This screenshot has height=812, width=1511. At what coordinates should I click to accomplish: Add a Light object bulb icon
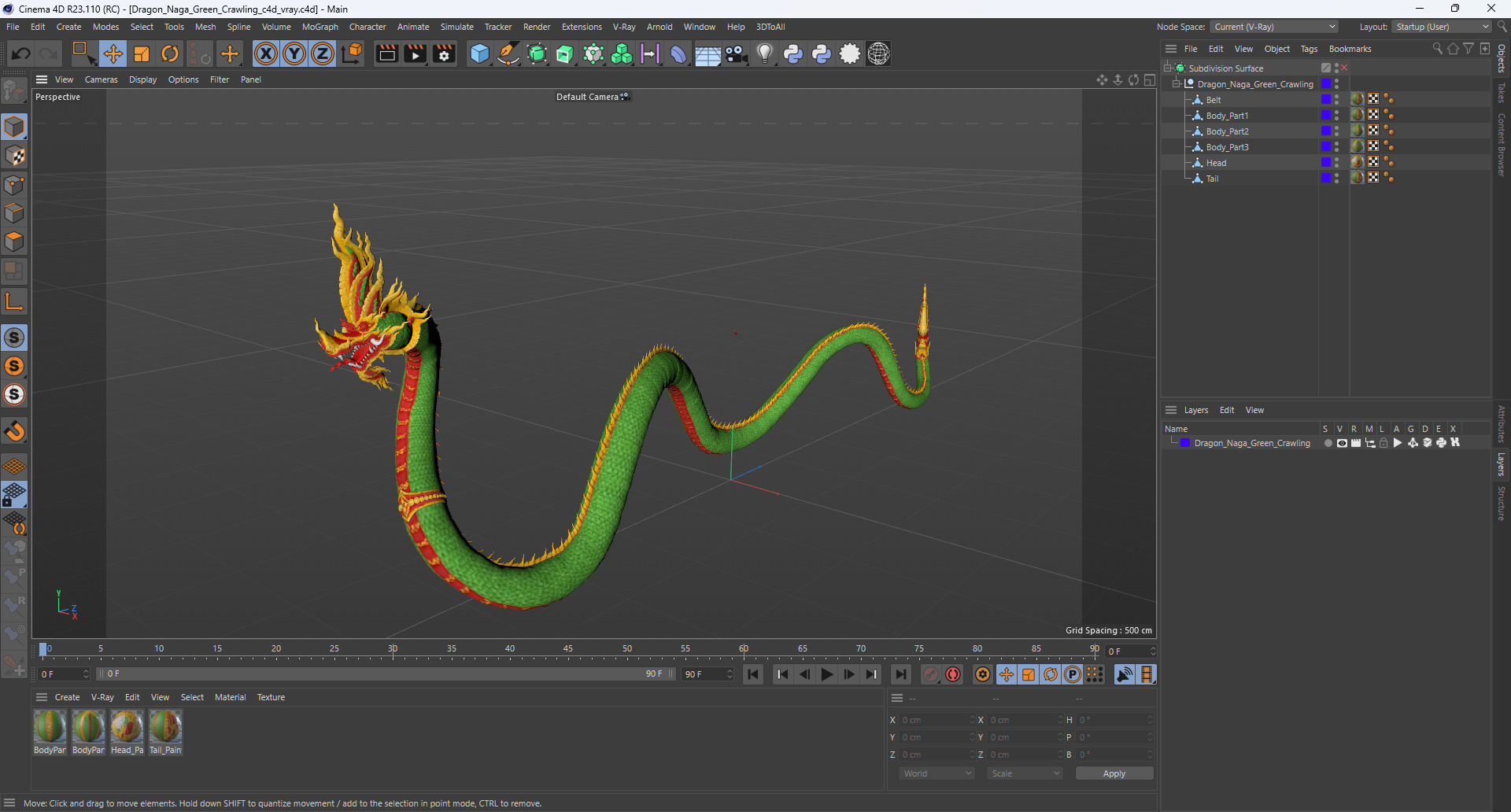click(765, 54)
